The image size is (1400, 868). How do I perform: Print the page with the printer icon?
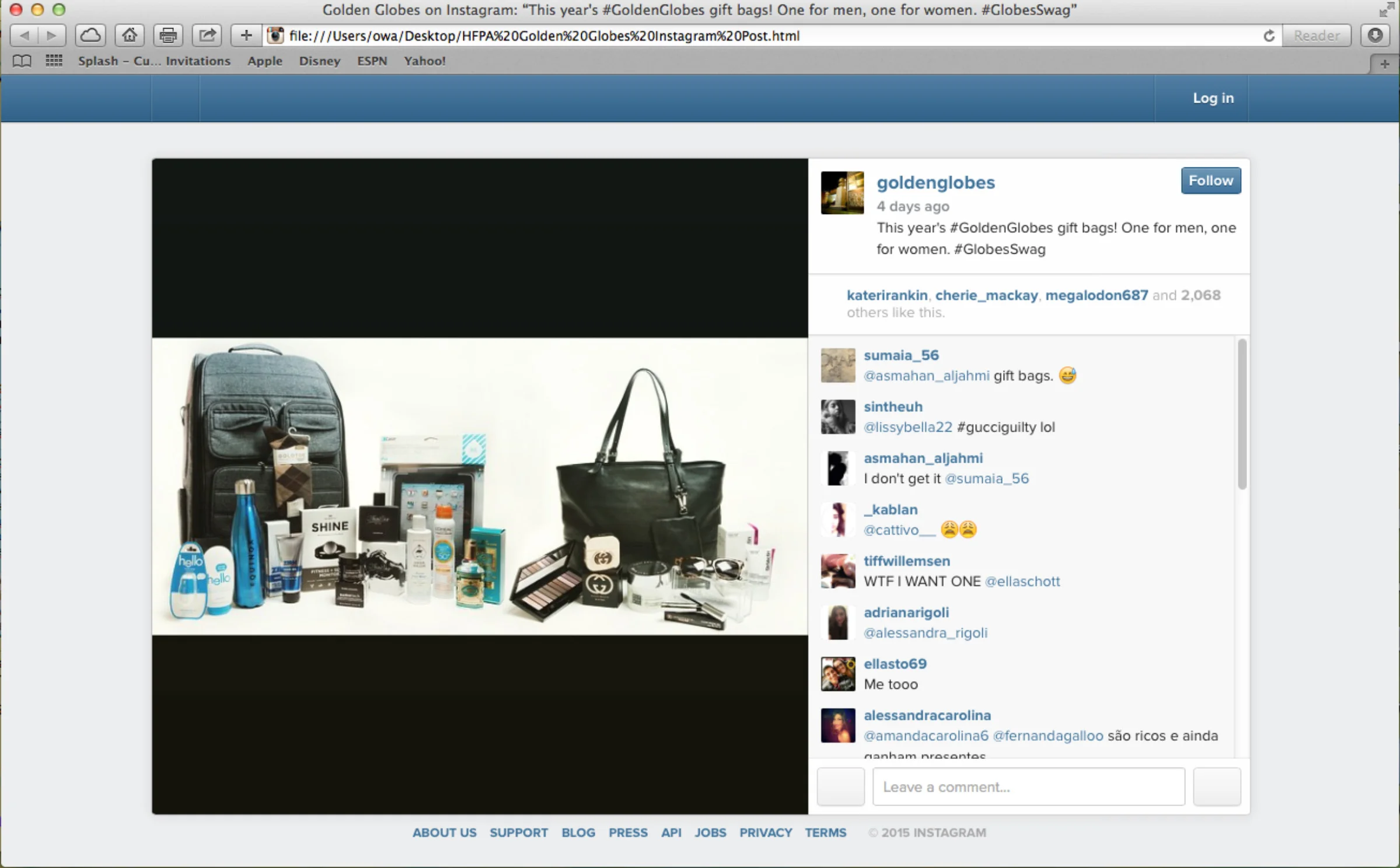pos(169,36)
